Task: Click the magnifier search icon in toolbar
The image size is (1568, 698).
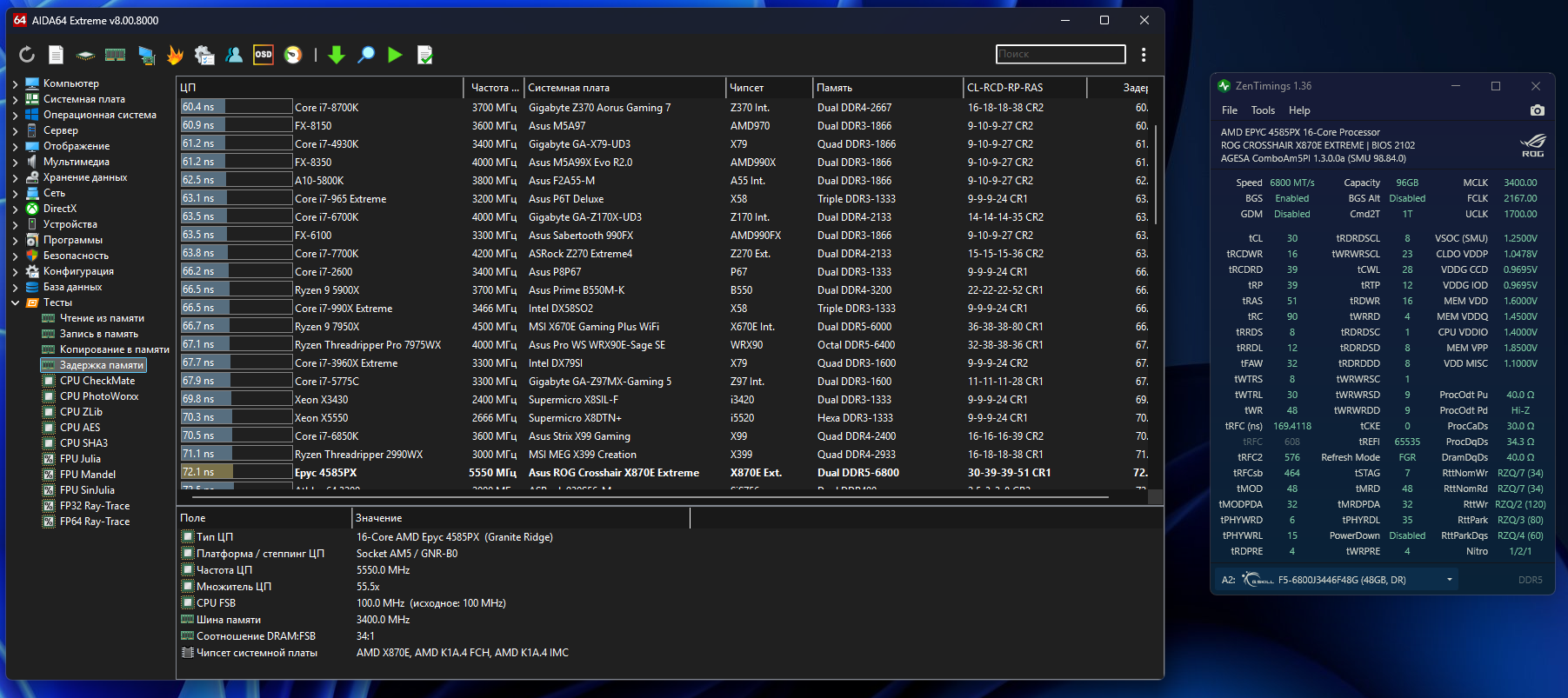Action: (x=366, y=55)
